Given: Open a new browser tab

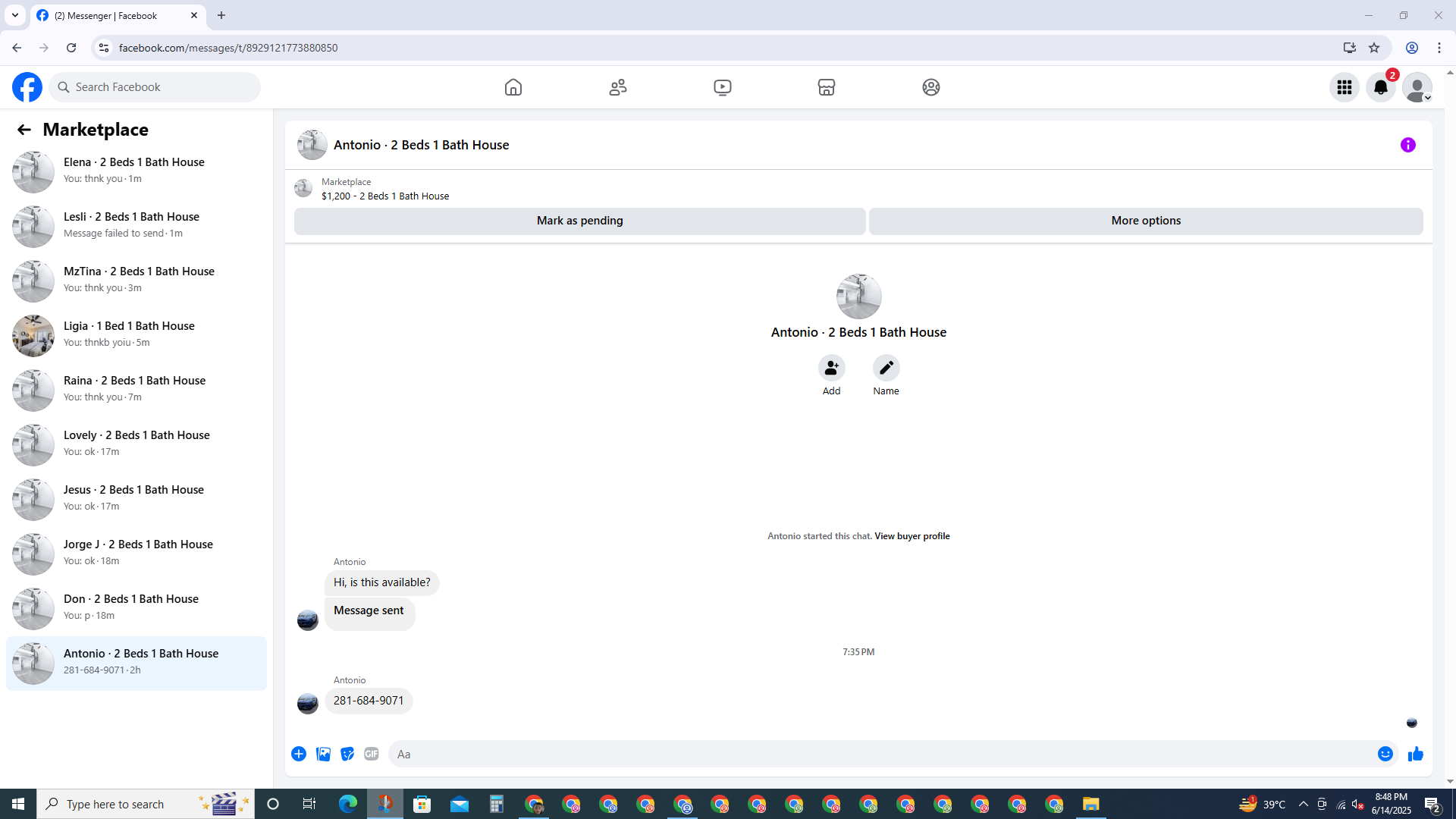Looking at the screenshot, I should [221, 15].
